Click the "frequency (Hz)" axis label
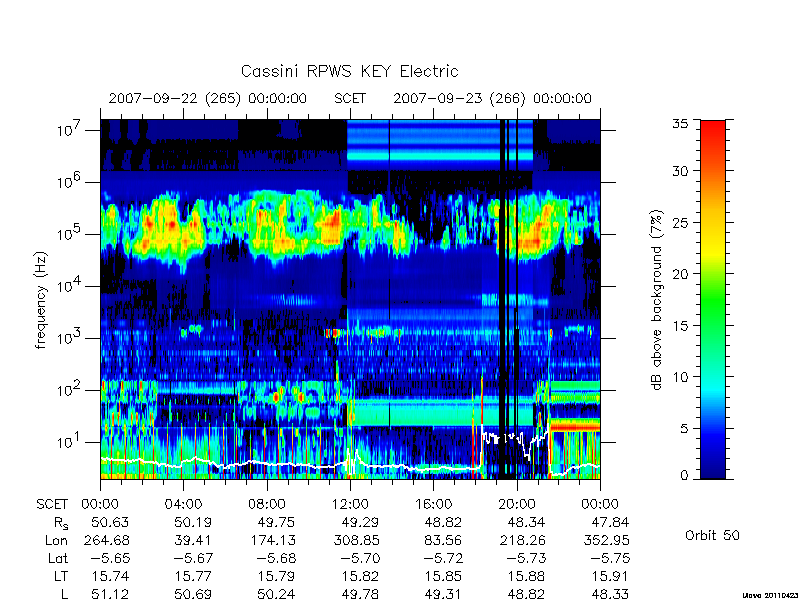The width and height of the screenshot is (800, 600). pyautogui.click(x=41, y=300)
